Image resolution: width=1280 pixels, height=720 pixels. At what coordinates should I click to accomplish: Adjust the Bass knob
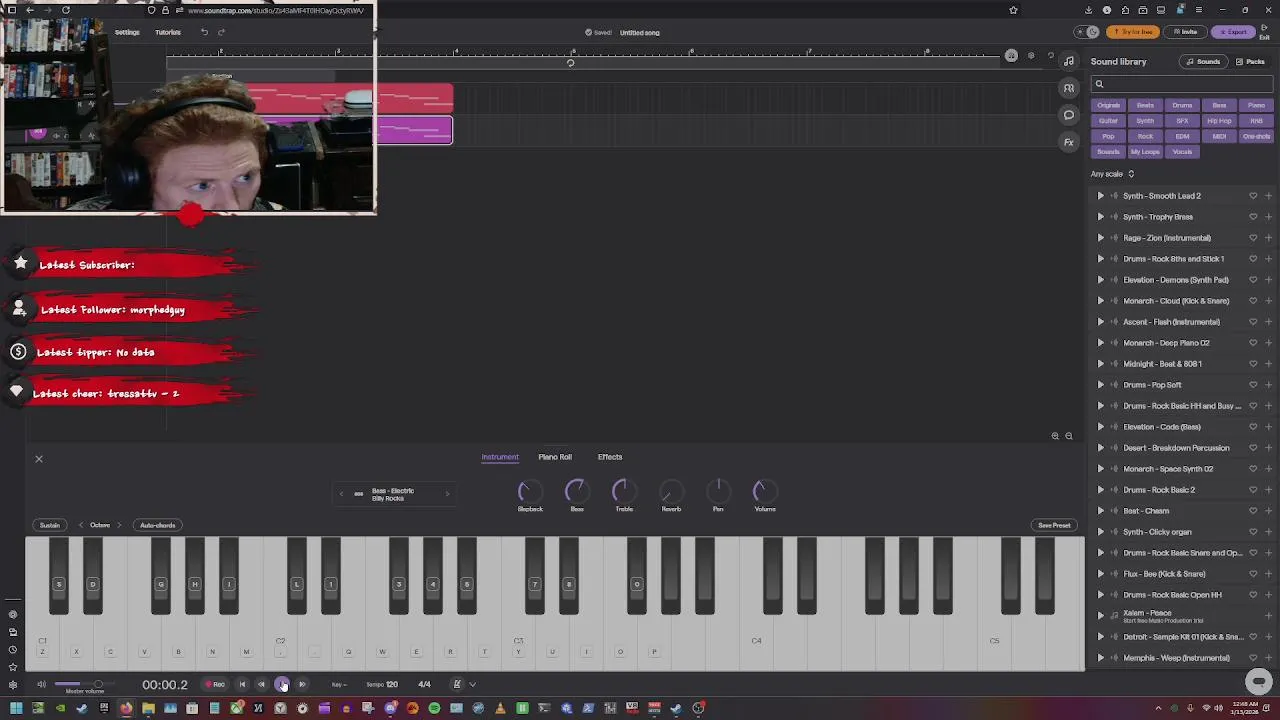tap(576, 491)
